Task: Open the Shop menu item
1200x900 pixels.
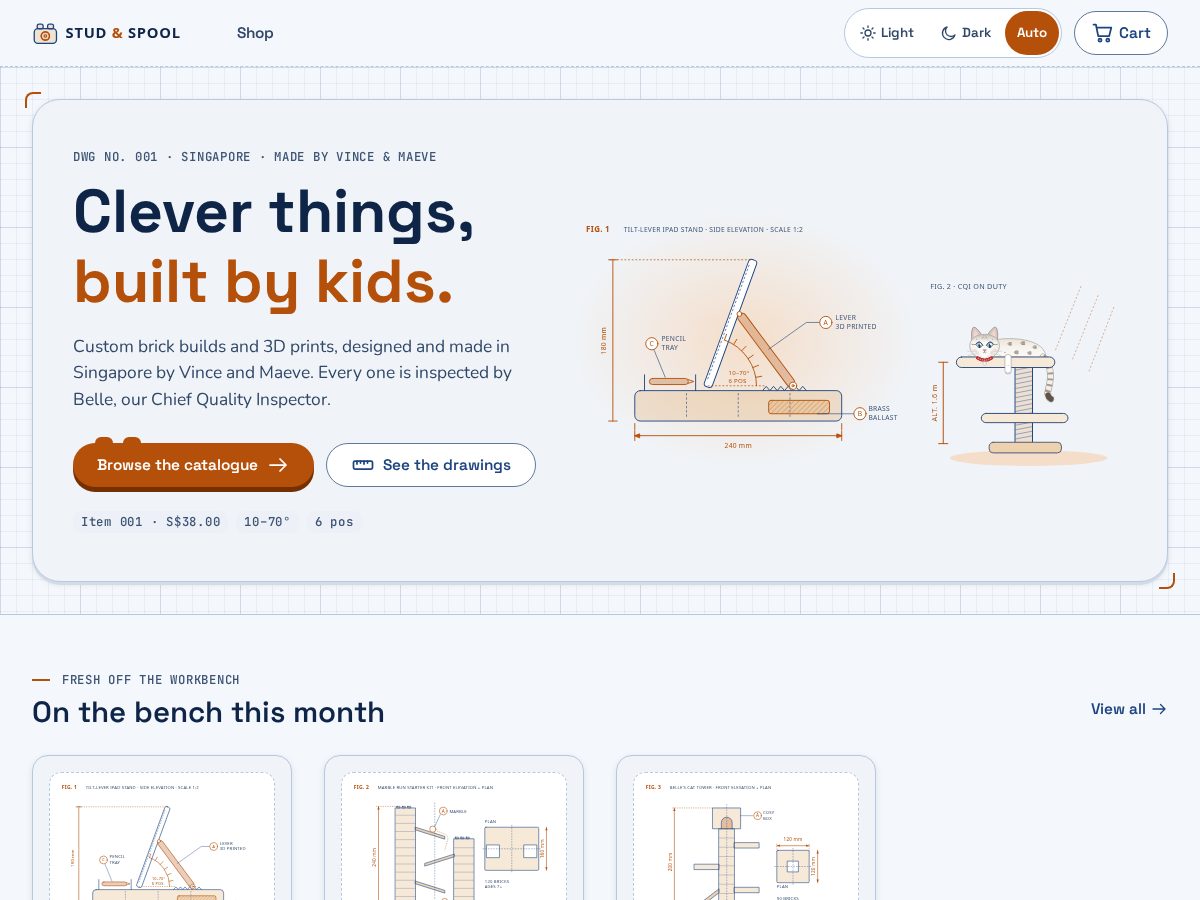Action: pyautogui.click(x=255, y=33)
